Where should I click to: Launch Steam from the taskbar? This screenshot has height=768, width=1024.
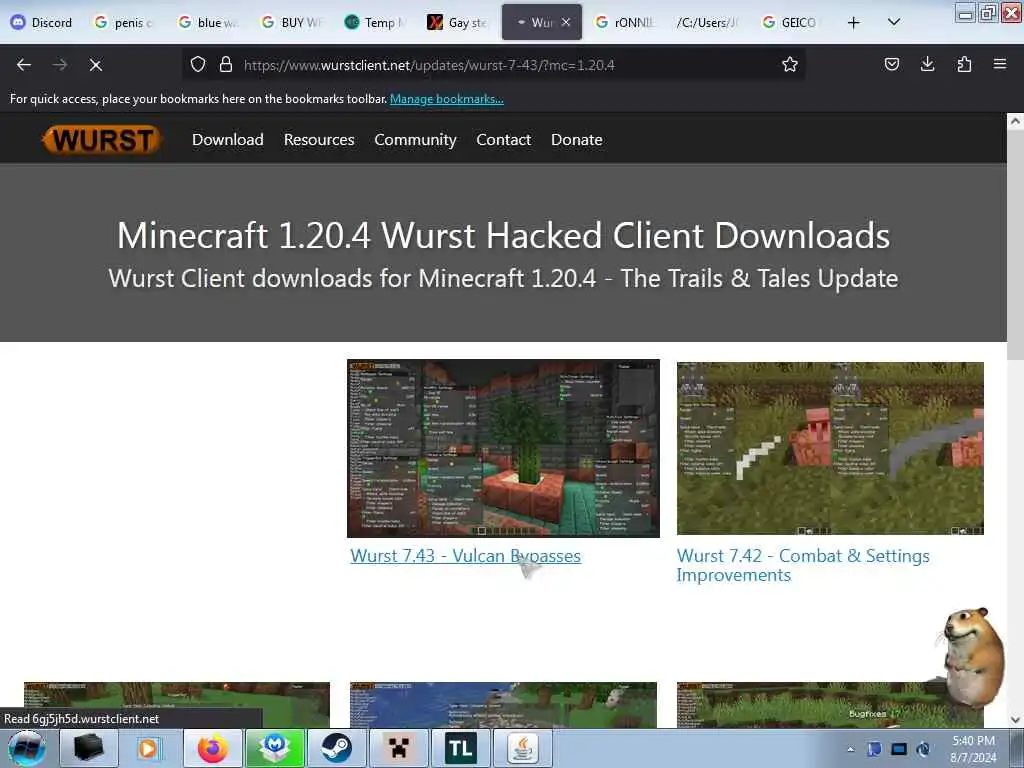click(x=336, y=748)
